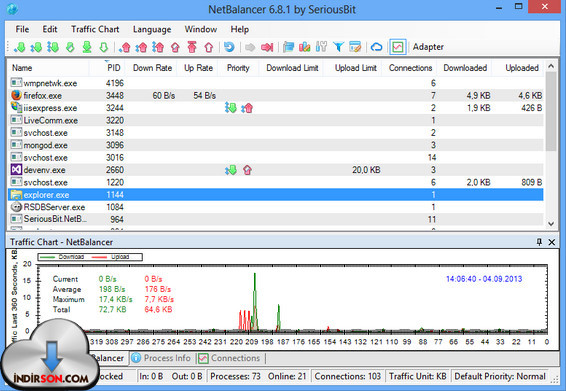Open the Window menu

click(x=201, y=29)
